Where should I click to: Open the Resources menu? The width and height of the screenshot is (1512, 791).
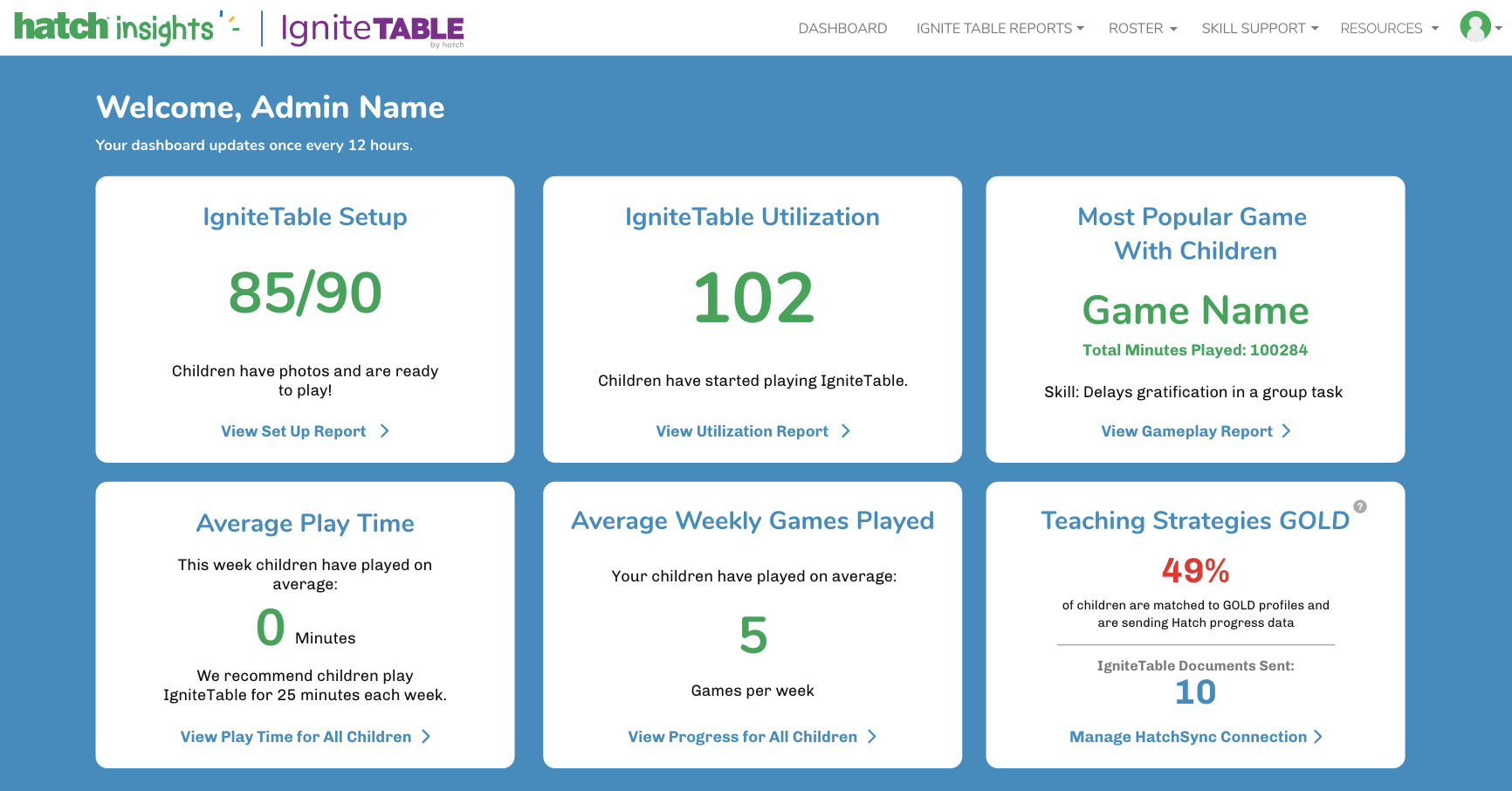coord(1389,28)
